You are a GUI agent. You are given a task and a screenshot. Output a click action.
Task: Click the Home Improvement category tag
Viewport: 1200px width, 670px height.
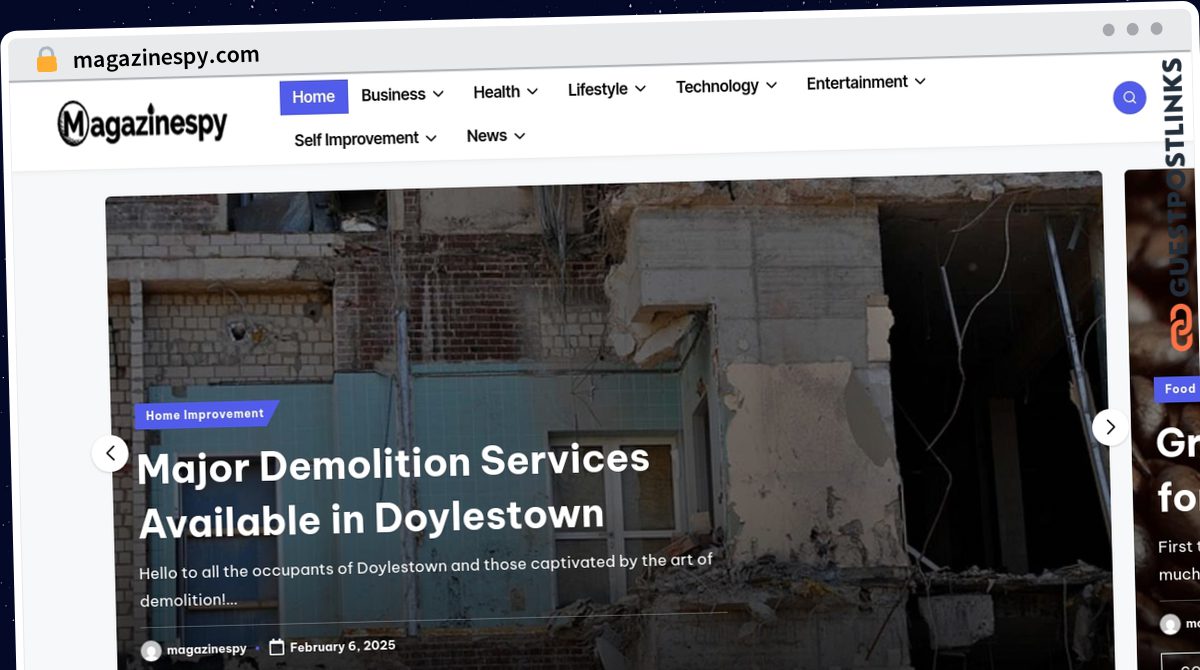pyautogui.click(x=205, y=414)
